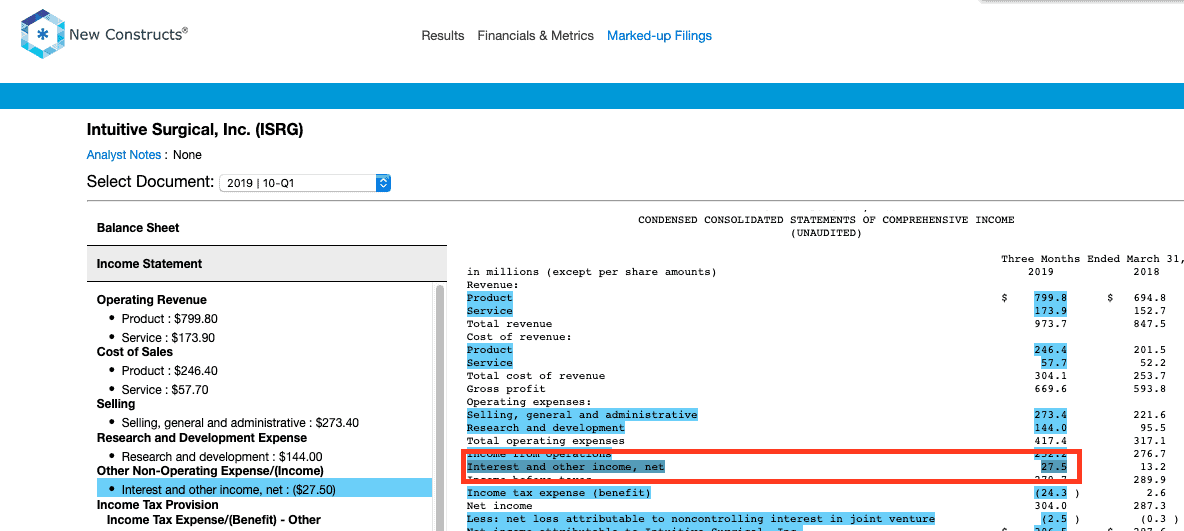Screen dimensions: 1184x531
Task: Select Service : $173.90 revenue item
Action: [x=170, y=338]
